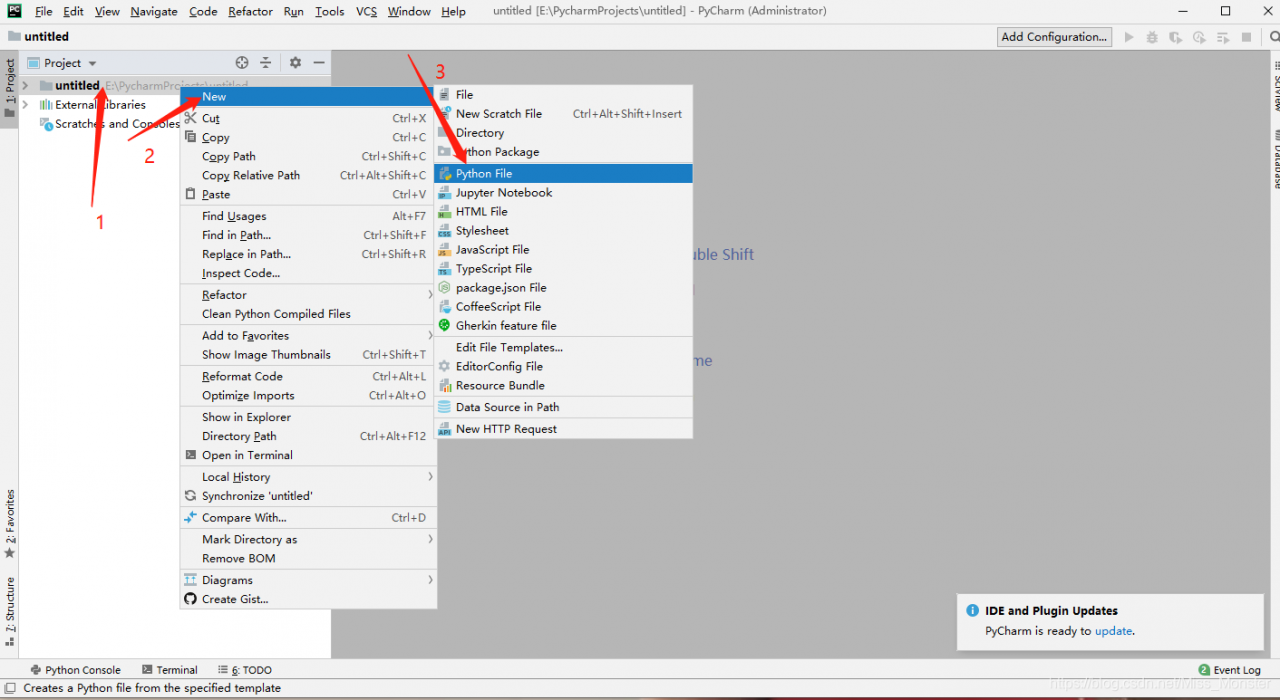Open Project panel settings gear
1280x700 pixels.
[295, 63]
